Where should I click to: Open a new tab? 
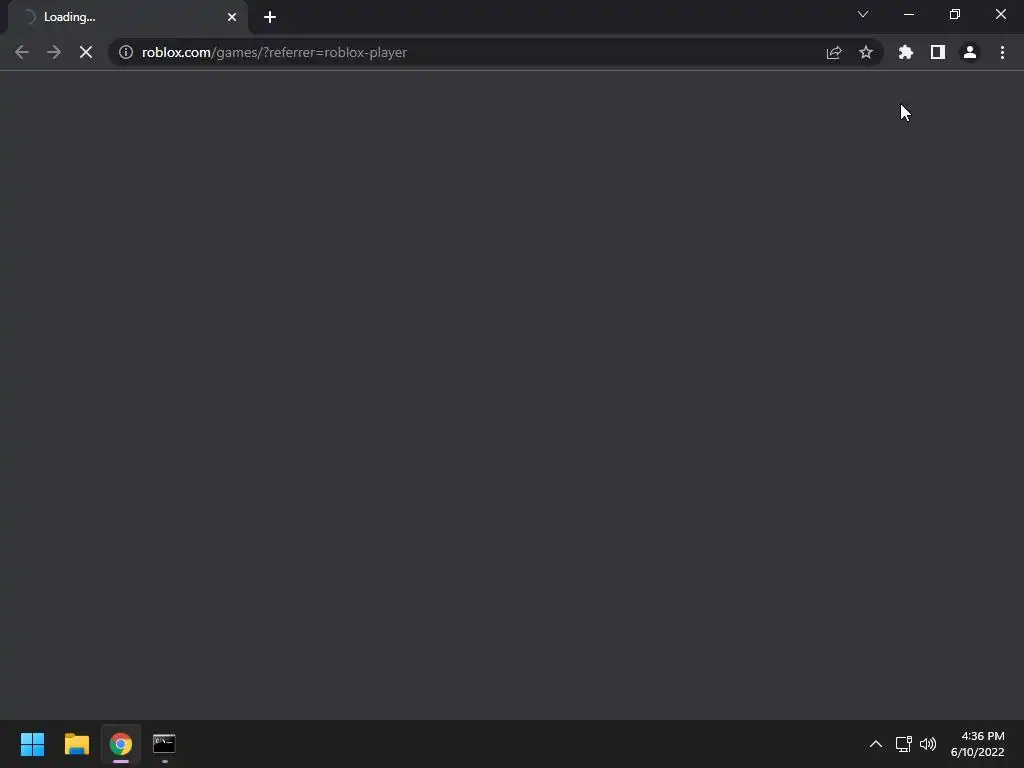click(270, 17)
